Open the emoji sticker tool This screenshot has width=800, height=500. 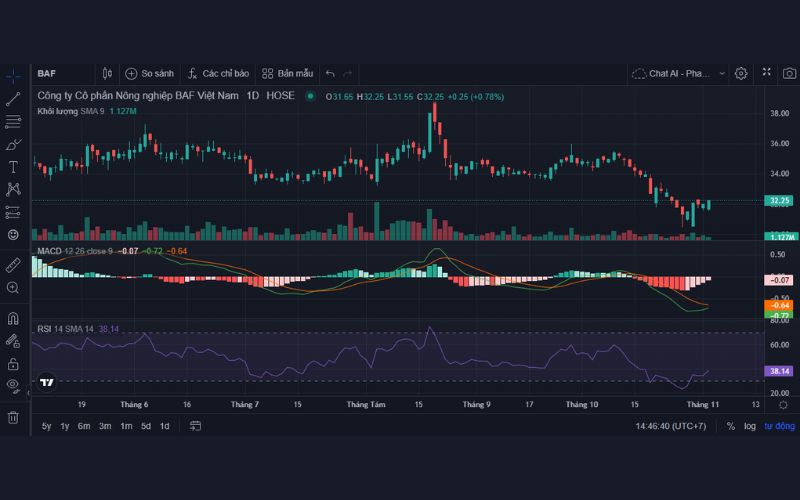tap(13, 234)
